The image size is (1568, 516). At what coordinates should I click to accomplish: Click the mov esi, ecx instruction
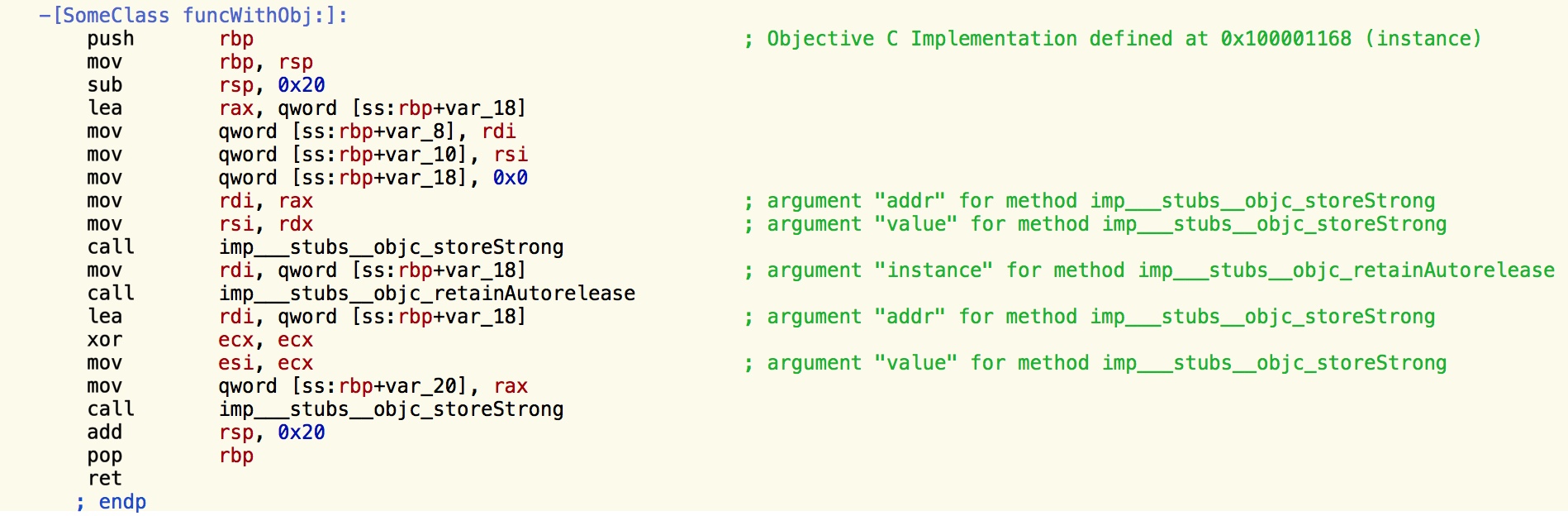tap(200, 363)
